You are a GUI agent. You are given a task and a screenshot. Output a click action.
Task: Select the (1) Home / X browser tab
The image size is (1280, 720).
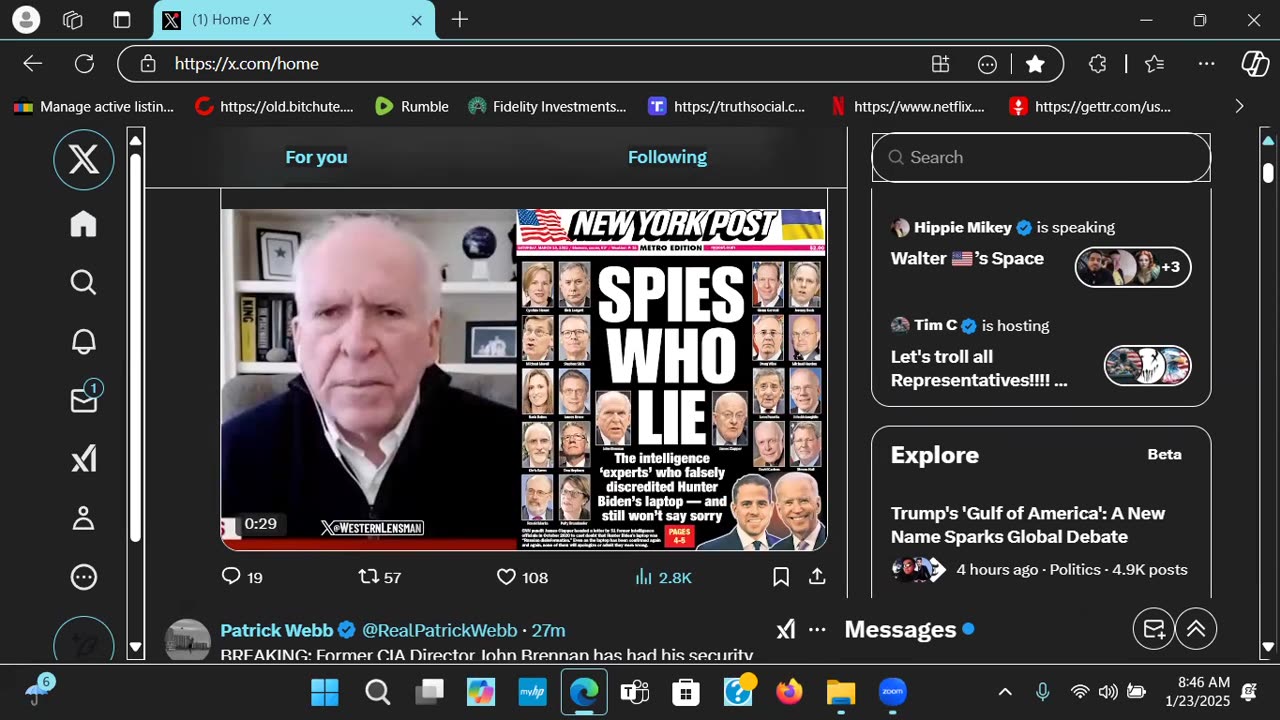[294, 20]
